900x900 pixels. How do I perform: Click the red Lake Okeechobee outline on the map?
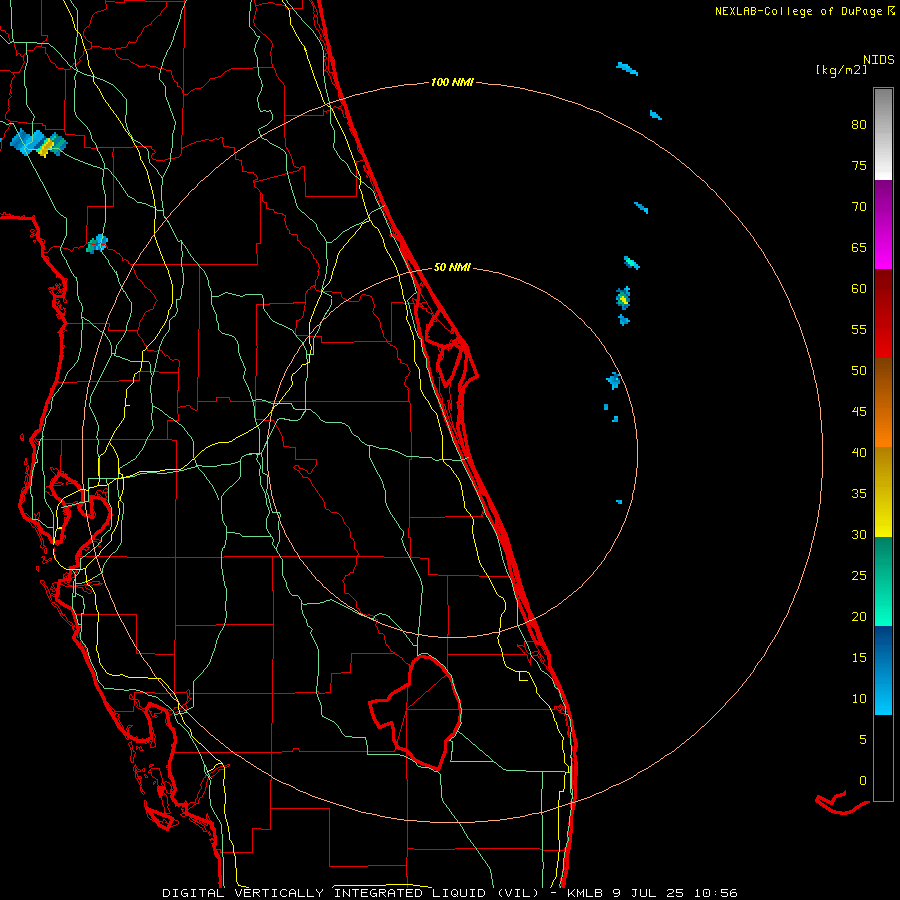pyautogui.click(x=417, y=712)
